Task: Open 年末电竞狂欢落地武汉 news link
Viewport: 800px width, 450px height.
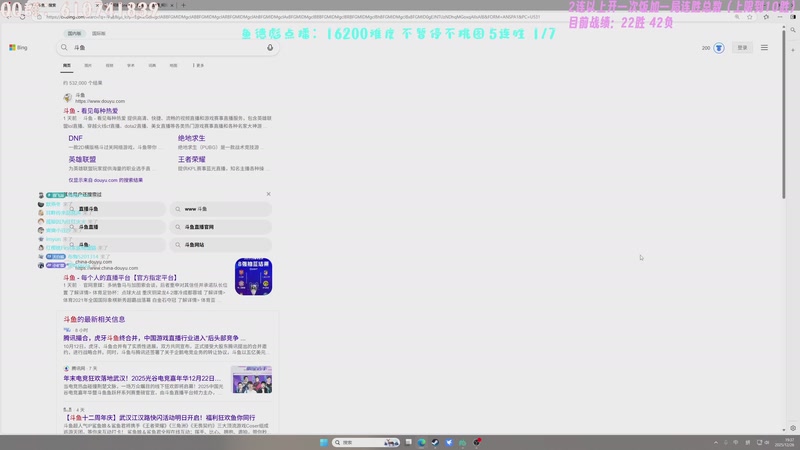Action: coord(142,378)
